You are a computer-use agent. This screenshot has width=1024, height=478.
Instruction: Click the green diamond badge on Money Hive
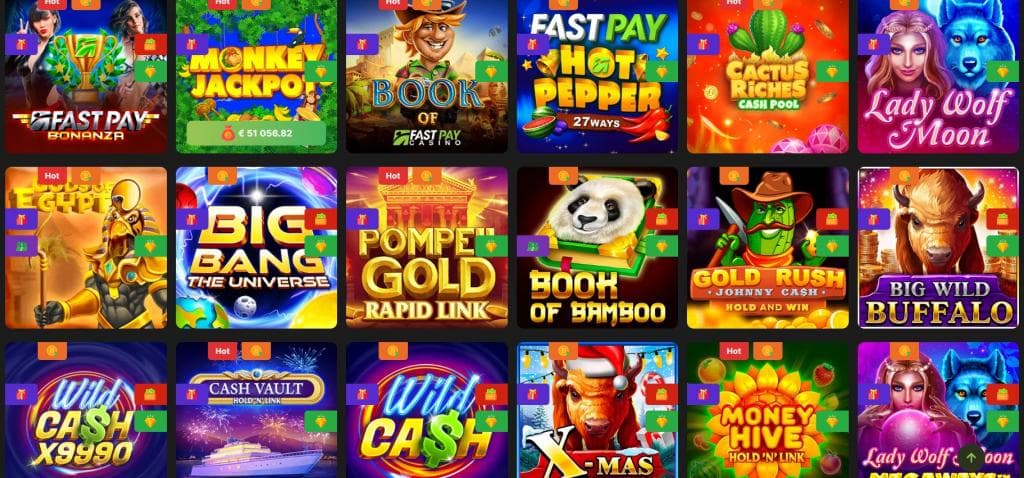point(832,421)
